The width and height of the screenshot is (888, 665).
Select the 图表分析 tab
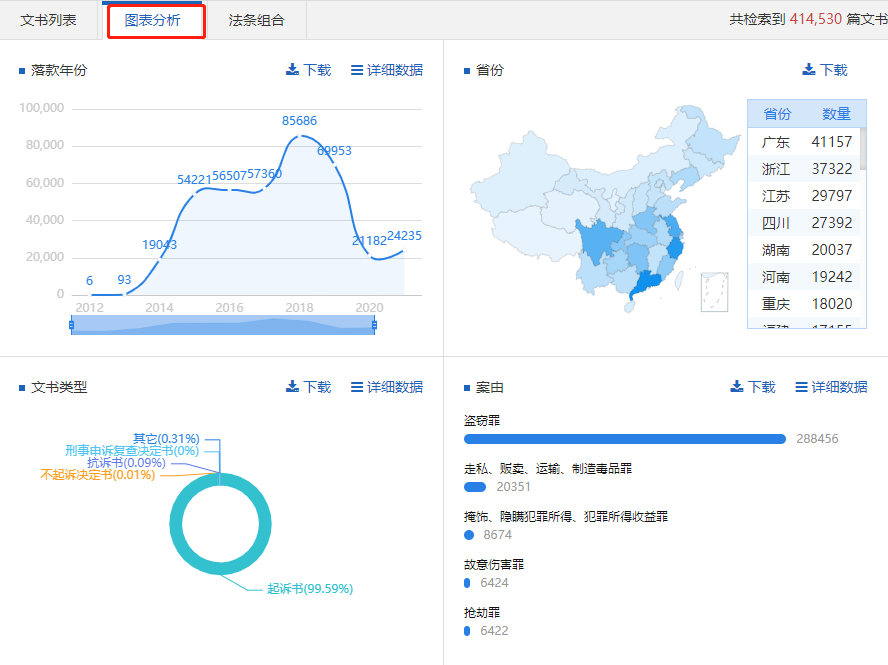(152, 20)
